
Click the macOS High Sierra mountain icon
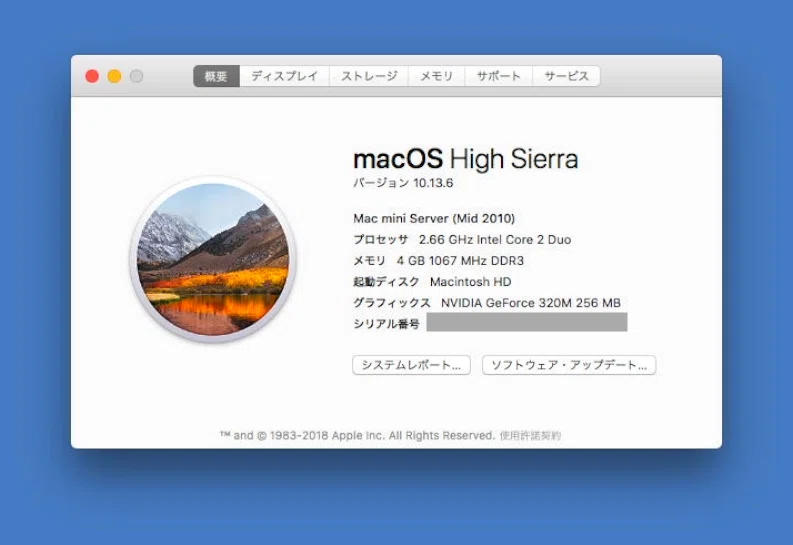(x=213, y=259)
